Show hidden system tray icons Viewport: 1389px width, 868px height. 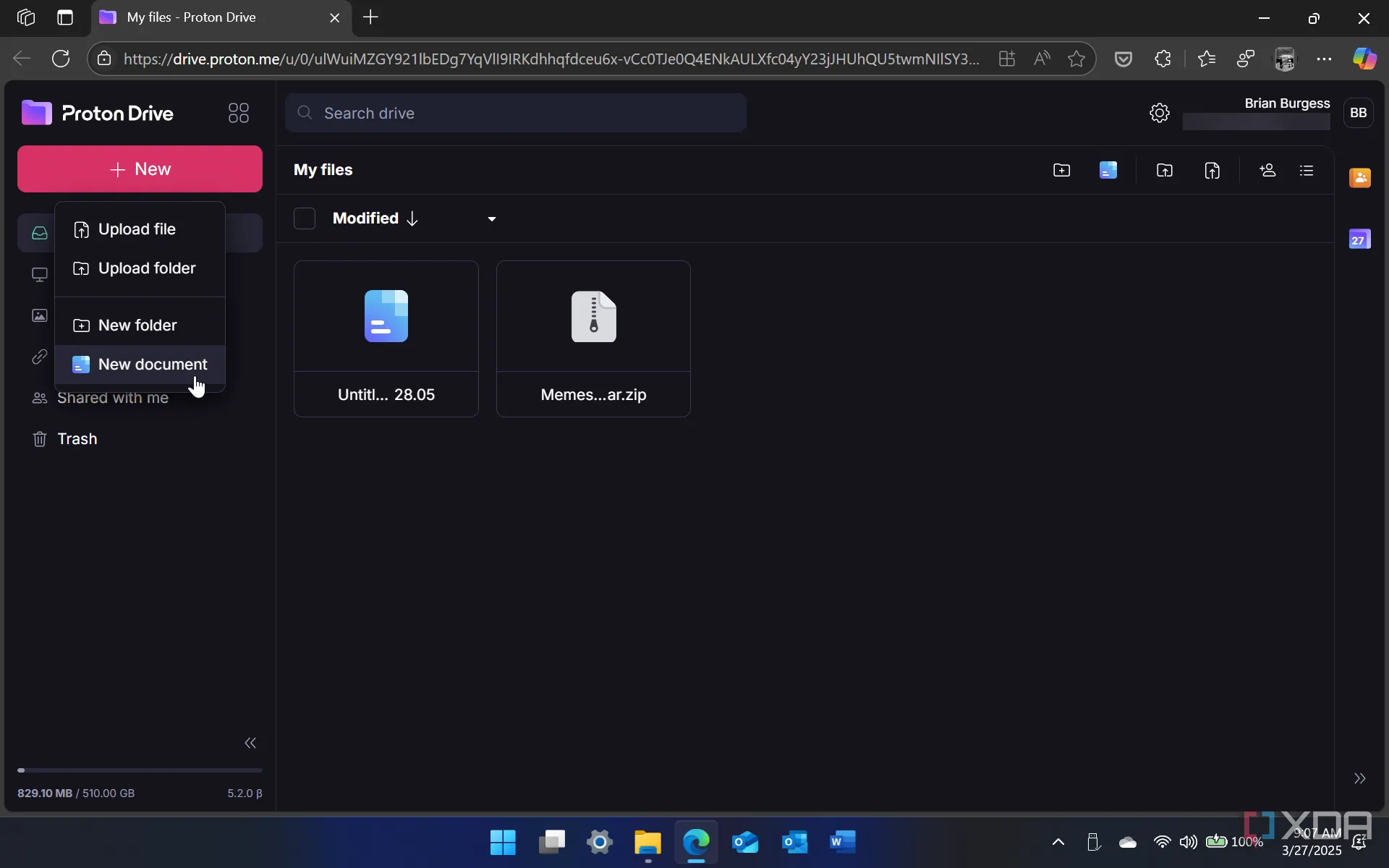point(1058,842)
